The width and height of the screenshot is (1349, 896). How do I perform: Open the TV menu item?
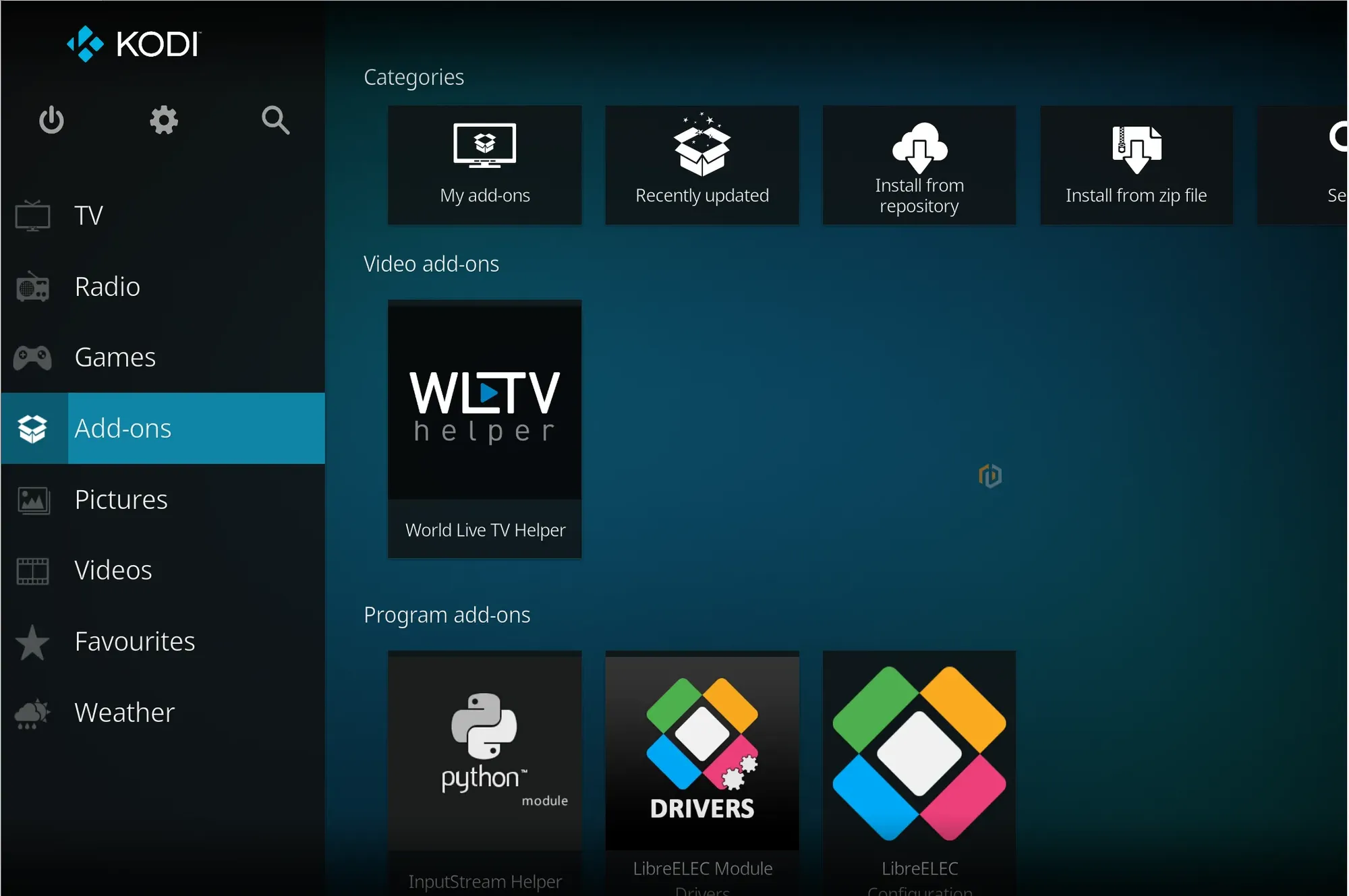coord(163,216)
